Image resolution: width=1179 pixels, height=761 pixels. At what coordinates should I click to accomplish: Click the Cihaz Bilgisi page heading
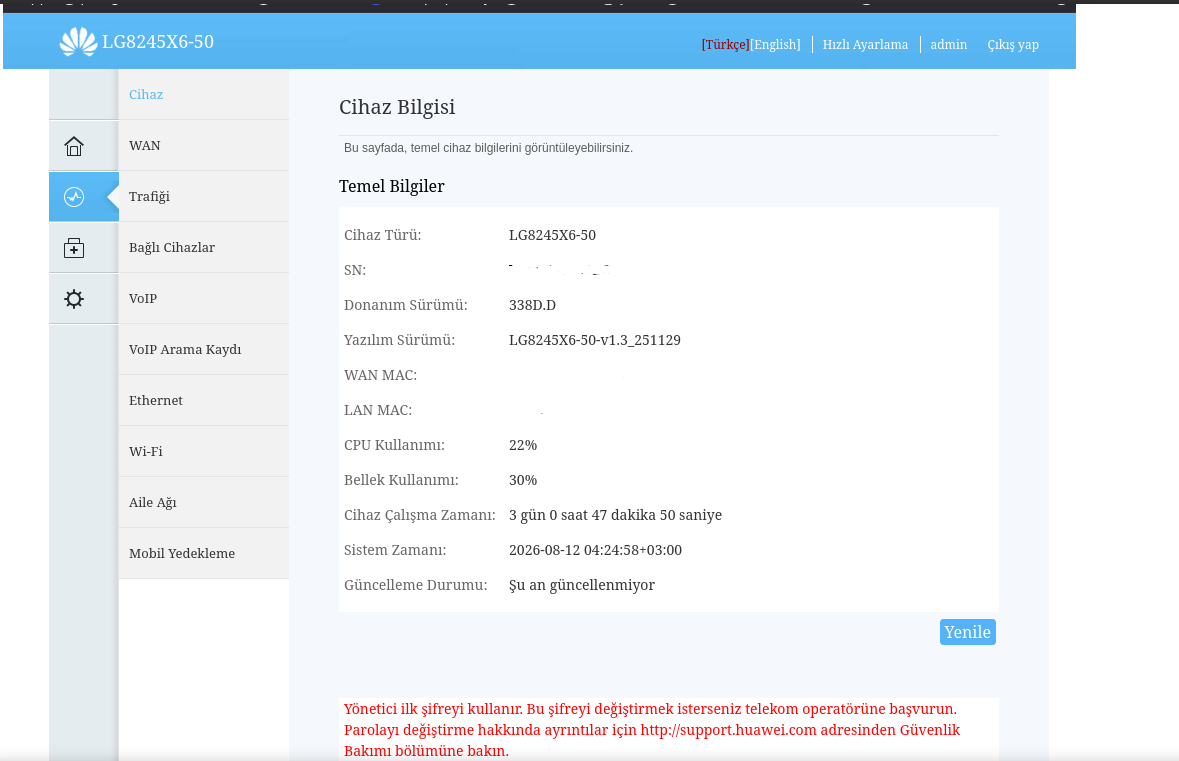(397, 108)
